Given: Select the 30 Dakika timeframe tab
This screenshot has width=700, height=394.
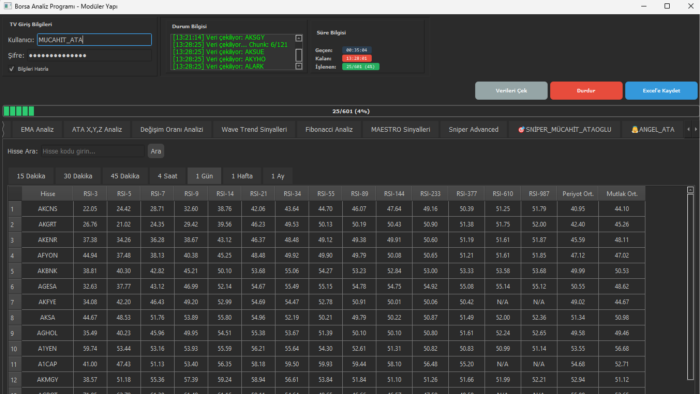Looking at the screenshot, I should (78, 176).
